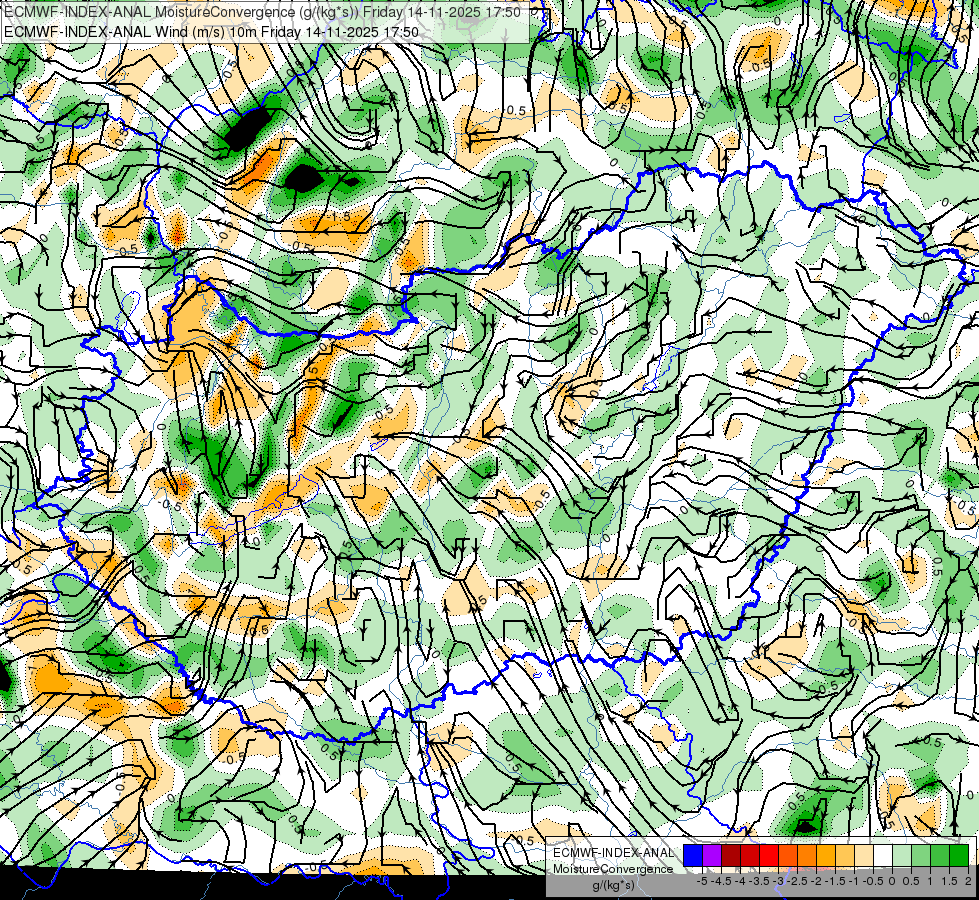
Task: Choose the 2 value on legend scale
Action: (x=968, y=881)
